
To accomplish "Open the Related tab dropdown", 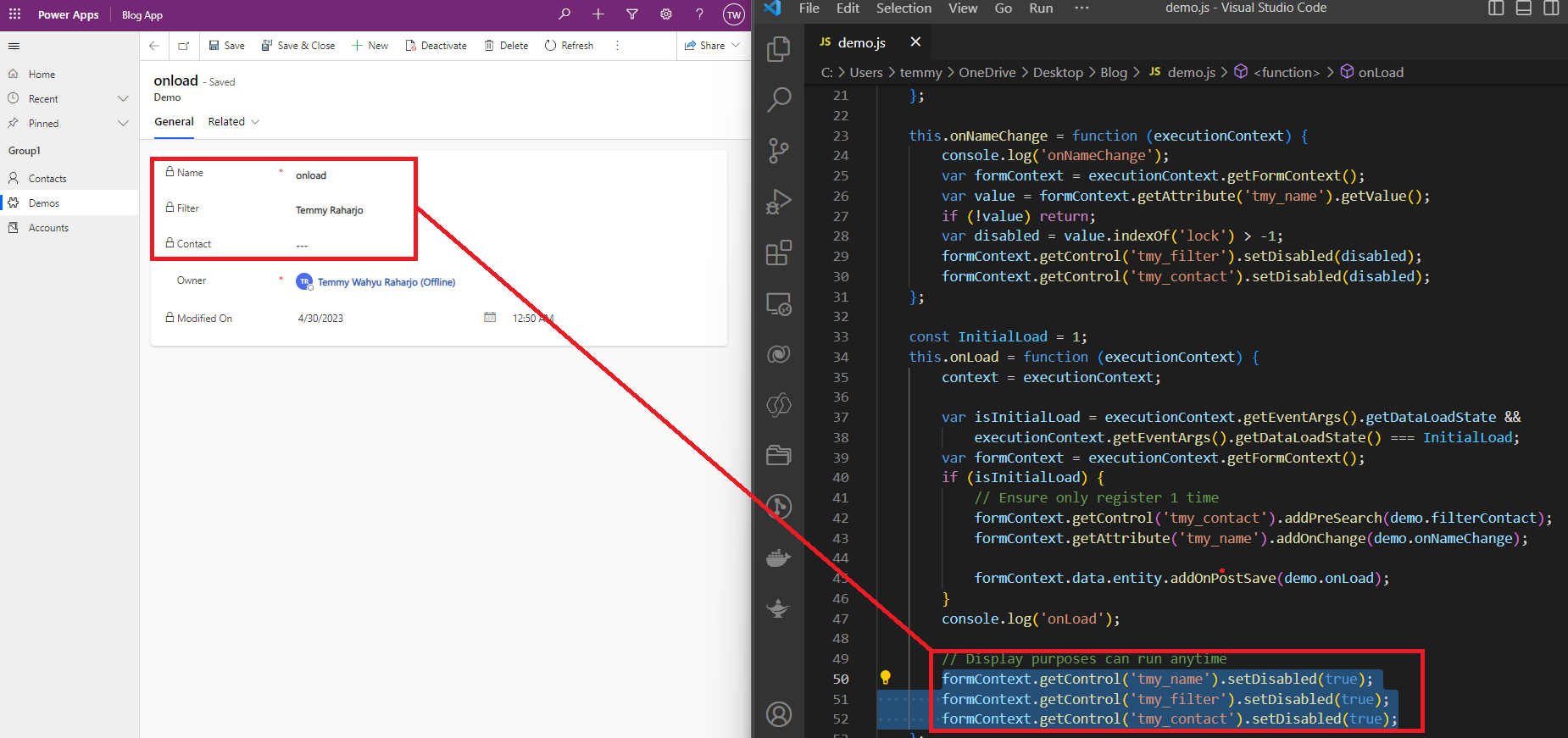I will pos(234,122).
